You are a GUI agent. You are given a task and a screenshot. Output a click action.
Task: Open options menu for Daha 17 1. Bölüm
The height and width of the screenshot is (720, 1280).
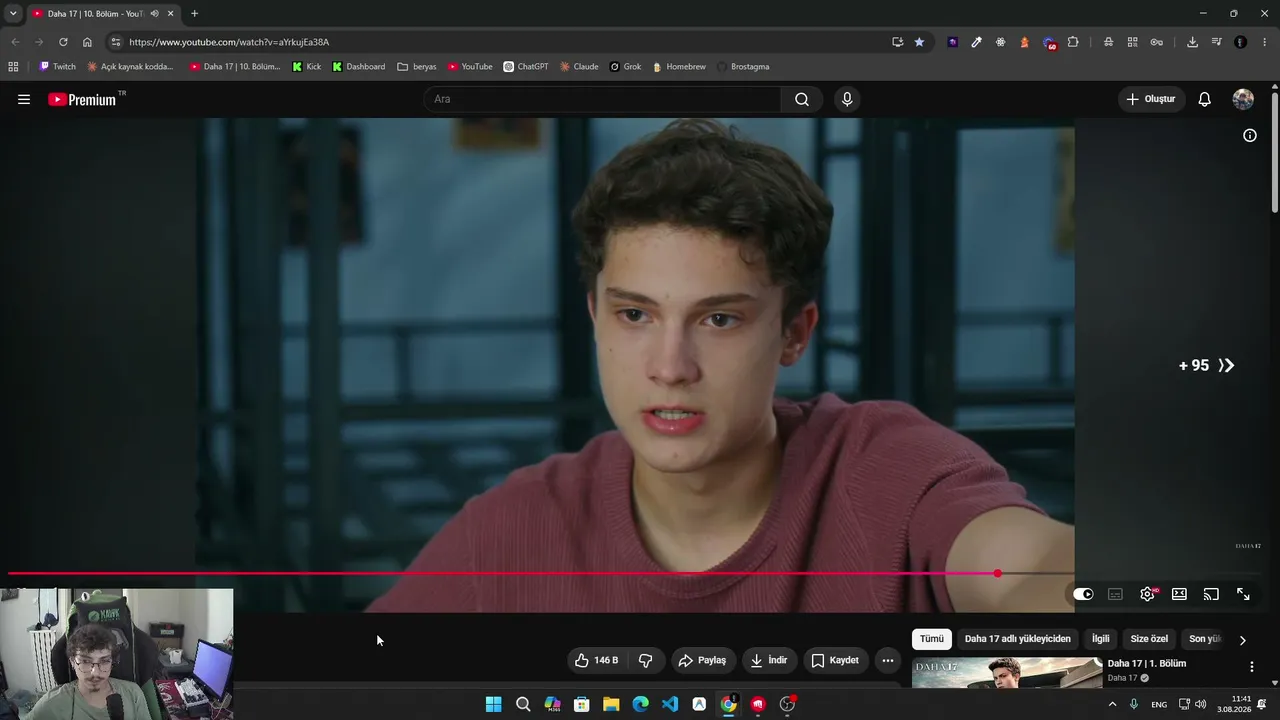tap(1251, 667)
